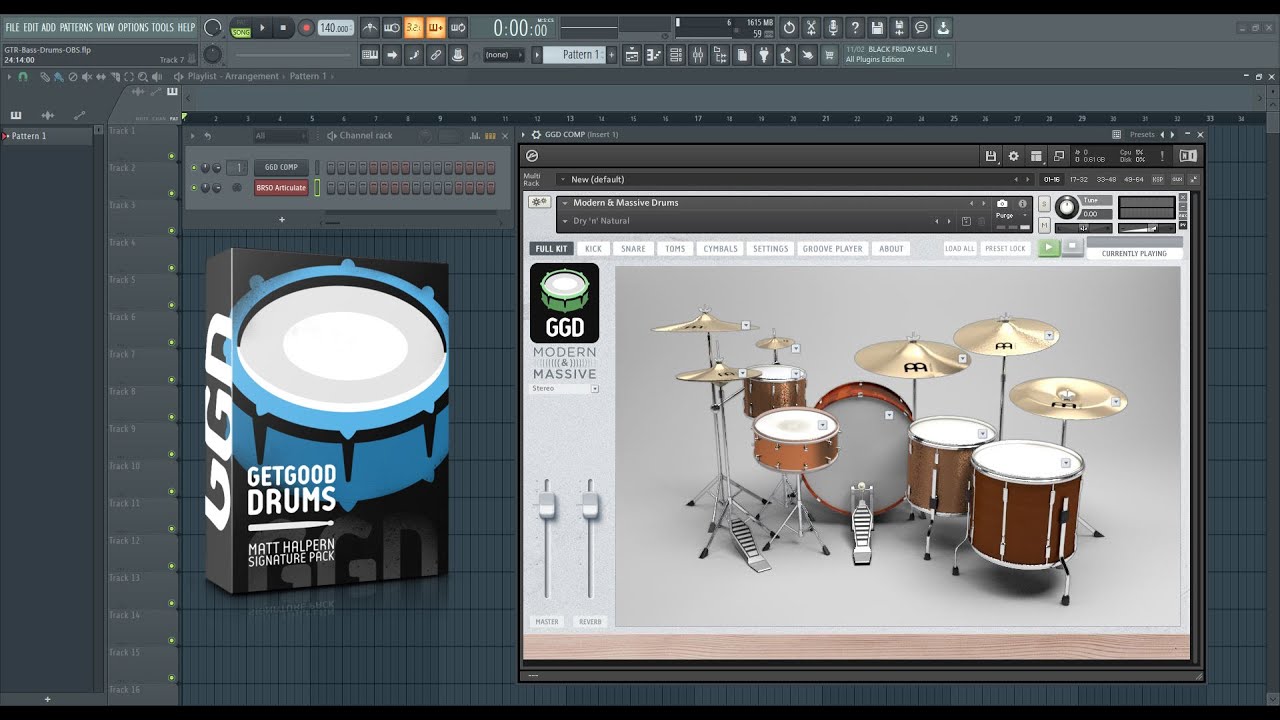Screen dimensions: 1280x720
Task: Click the GGD COMP channel button
Action: (281, 167)
